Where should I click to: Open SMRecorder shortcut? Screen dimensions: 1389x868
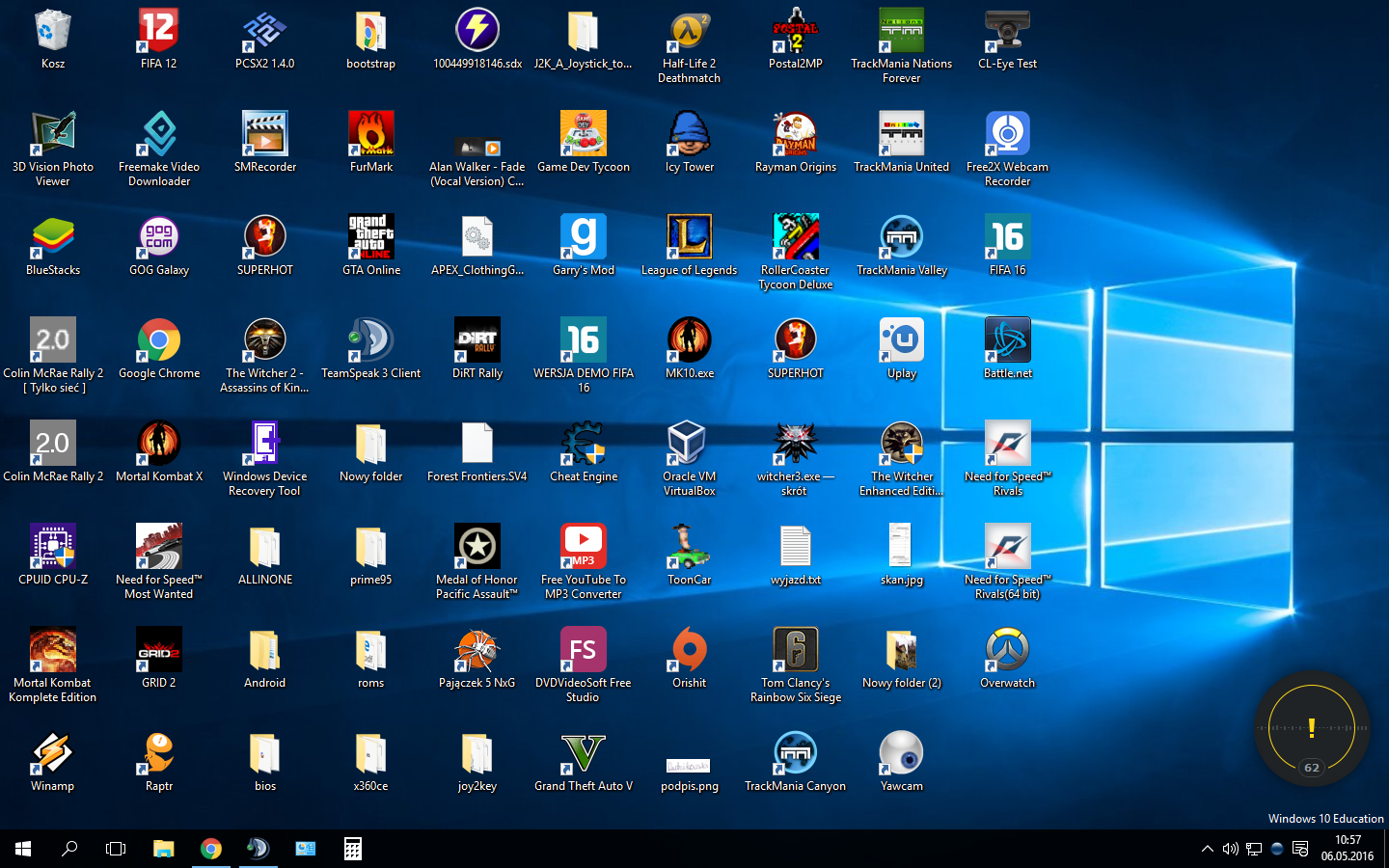(x=265, y=134)
